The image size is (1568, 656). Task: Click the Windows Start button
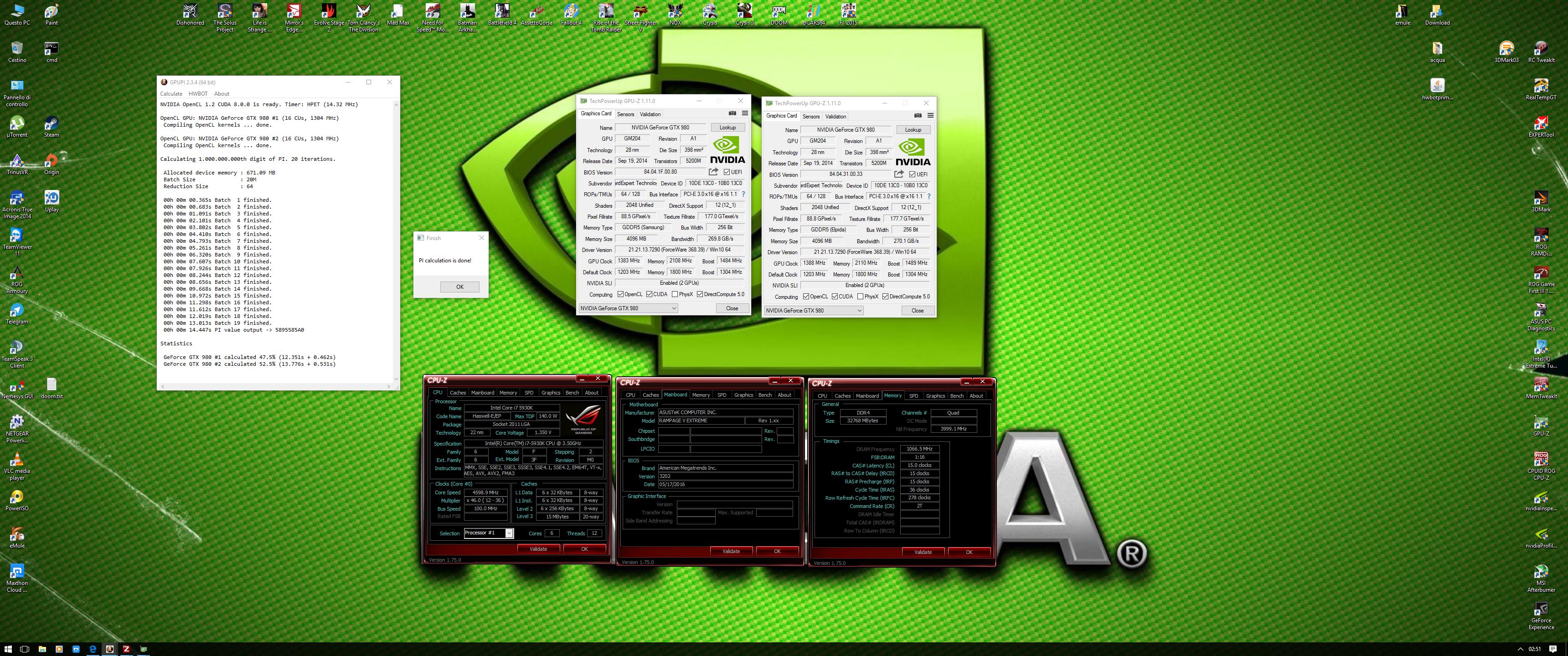pos(8,649)
